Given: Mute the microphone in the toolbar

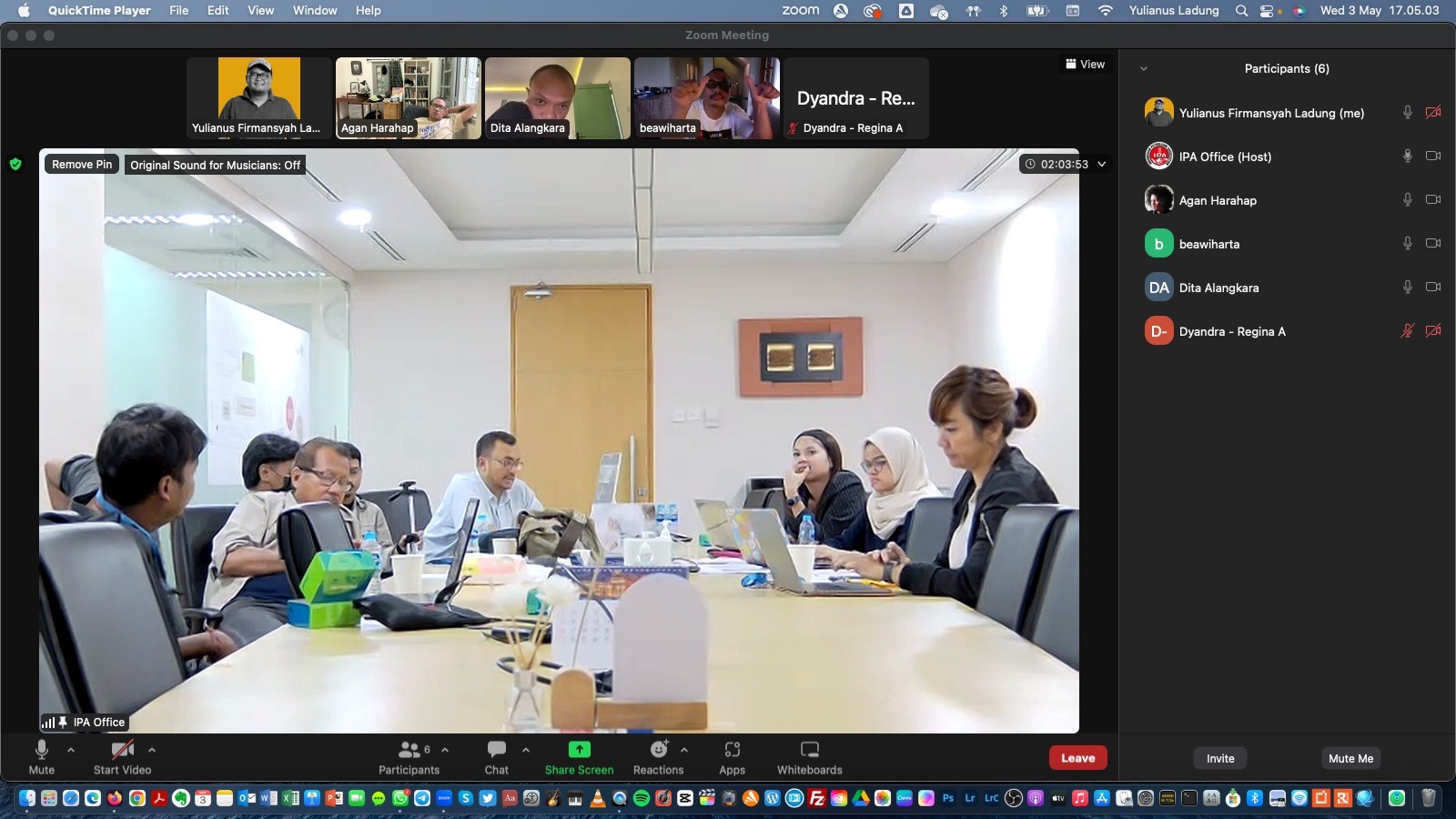Looking at the screenshot, I should click(x=41, y=750).
